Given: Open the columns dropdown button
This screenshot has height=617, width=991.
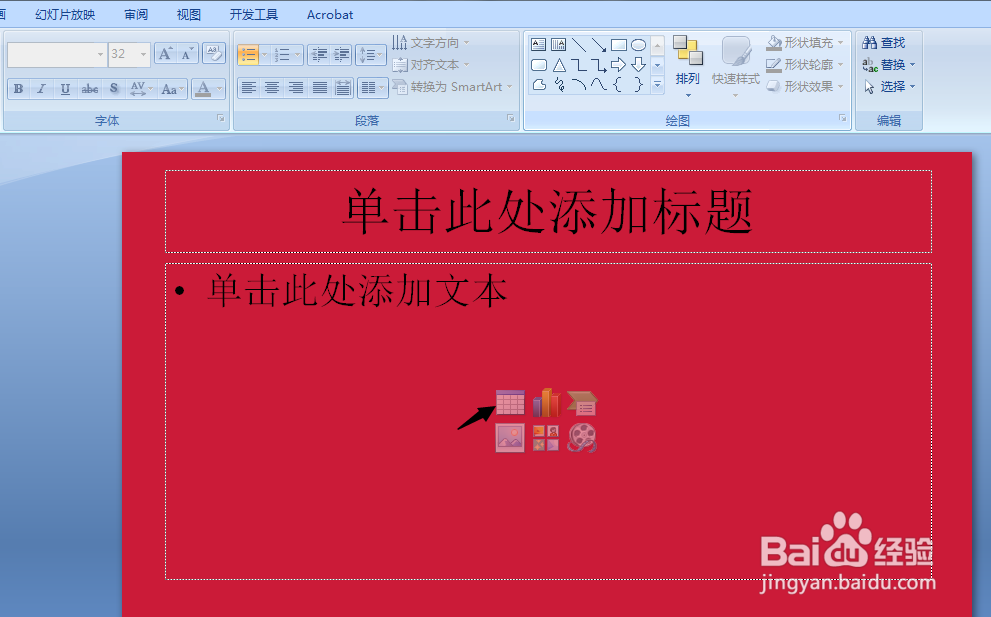Looking at the screenshot, I should 372,88.
